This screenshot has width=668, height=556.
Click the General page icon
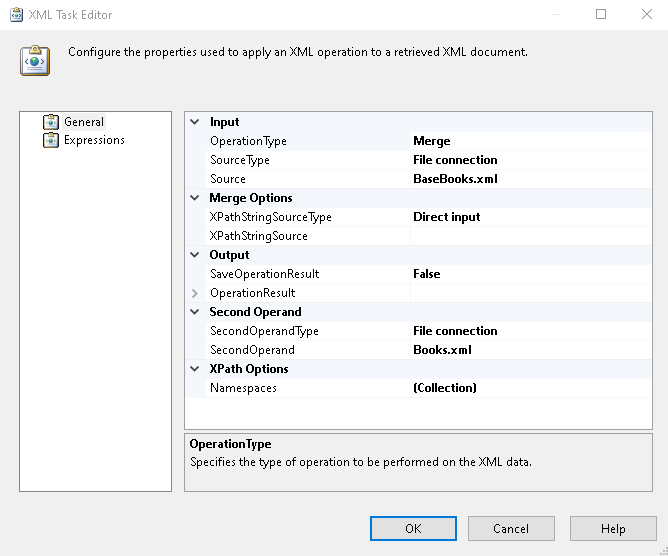pos(51,122)
